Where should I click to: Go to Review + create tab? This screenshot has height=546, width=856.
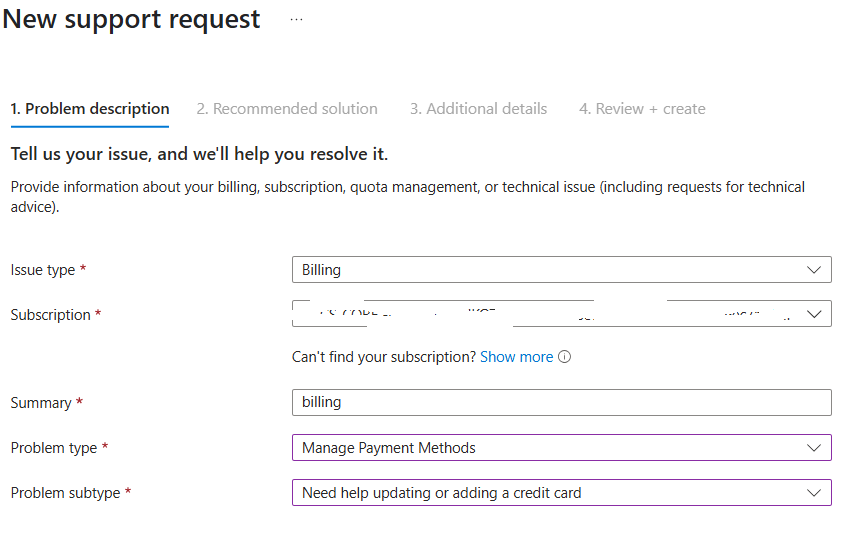[642, 109]
